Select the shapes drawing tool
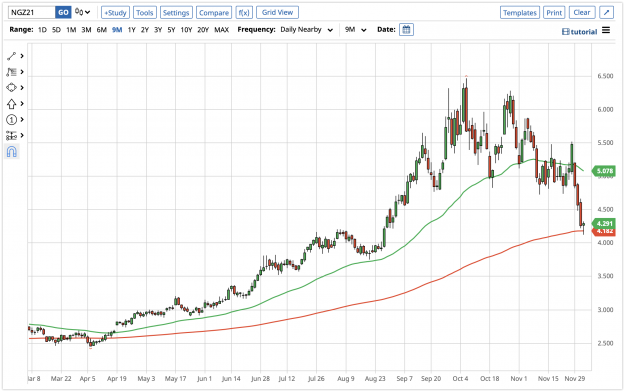This screenshot has width=625, height=392. coord(12,88)
